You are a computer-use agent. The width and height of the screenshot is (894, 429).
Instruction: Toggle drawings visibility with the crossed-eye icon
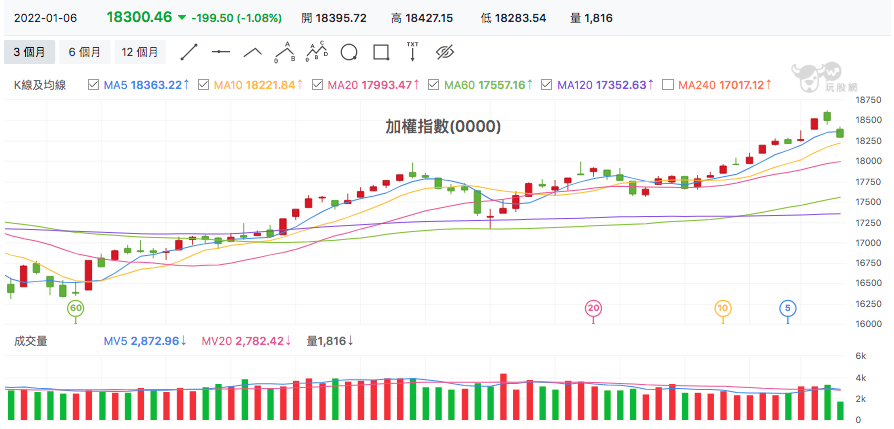click(x=444, y=52)
